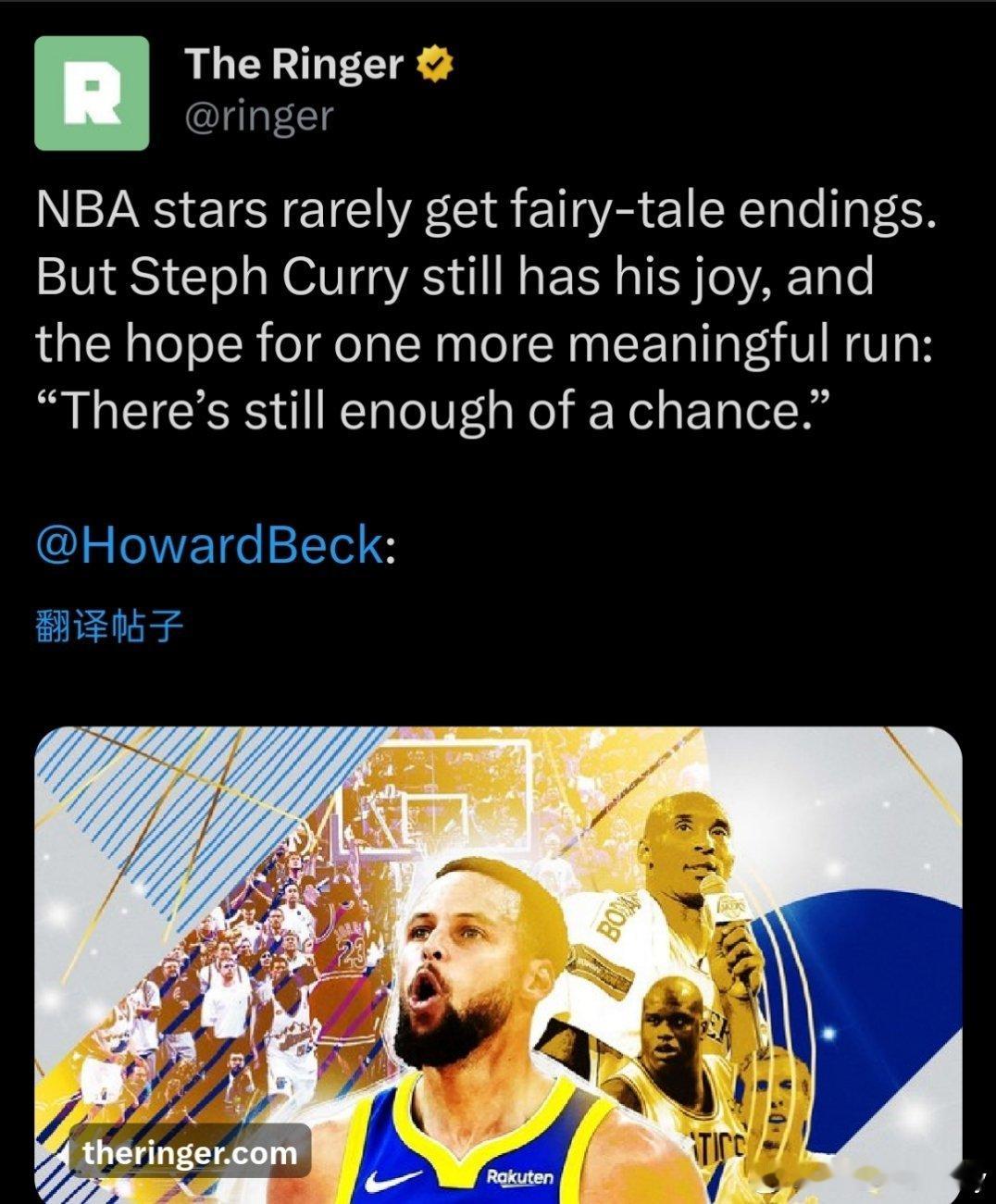Click the gold verified badge

point(435,64)
